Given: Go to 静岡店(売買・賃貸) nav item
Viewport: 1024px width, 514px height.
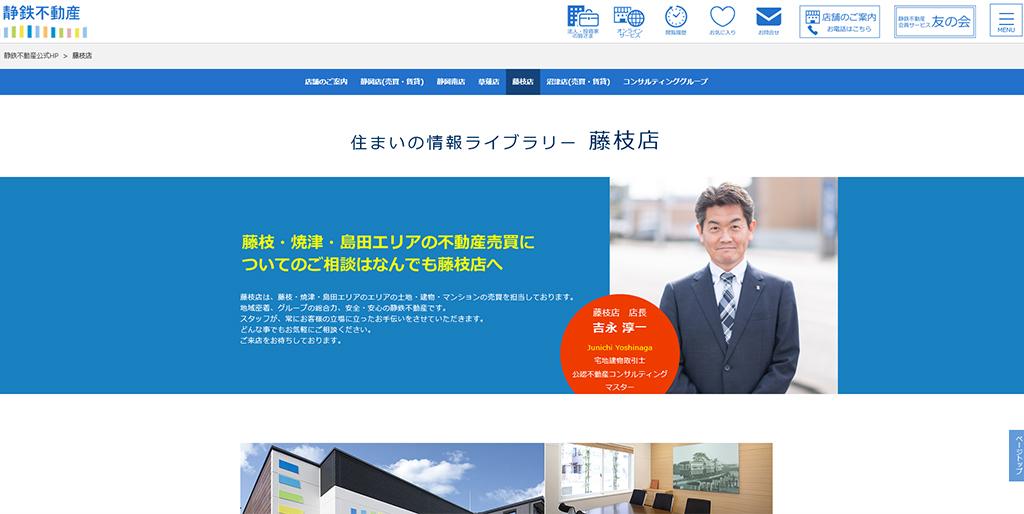Looking at the screenshot, I should [392, 81].
